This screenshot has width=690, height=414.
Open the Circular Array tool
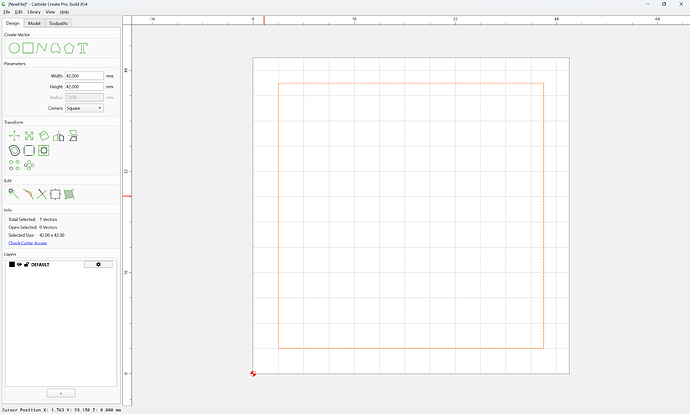(29, 165)
